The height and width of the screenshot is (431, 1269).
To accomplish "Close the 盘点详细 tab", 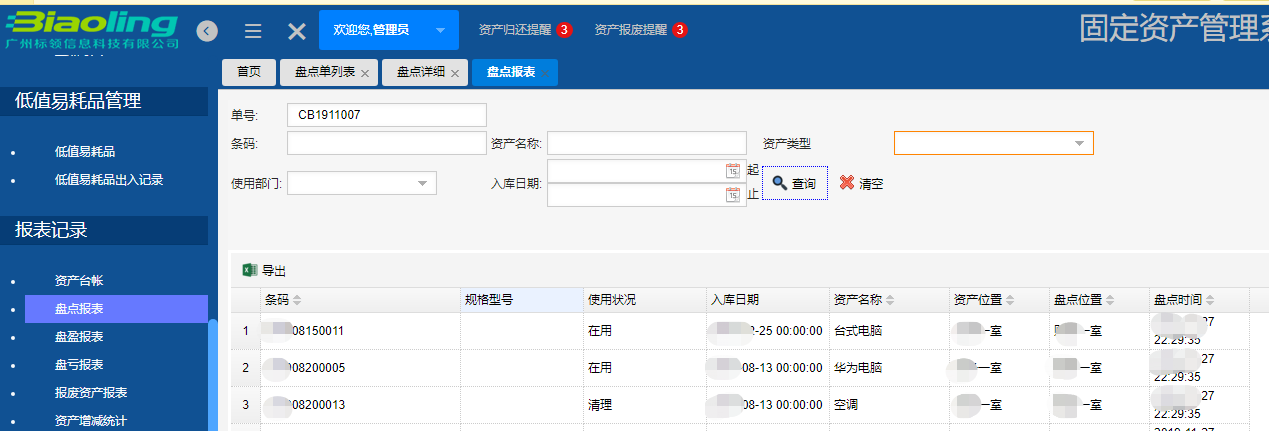I will coord(454,73).
